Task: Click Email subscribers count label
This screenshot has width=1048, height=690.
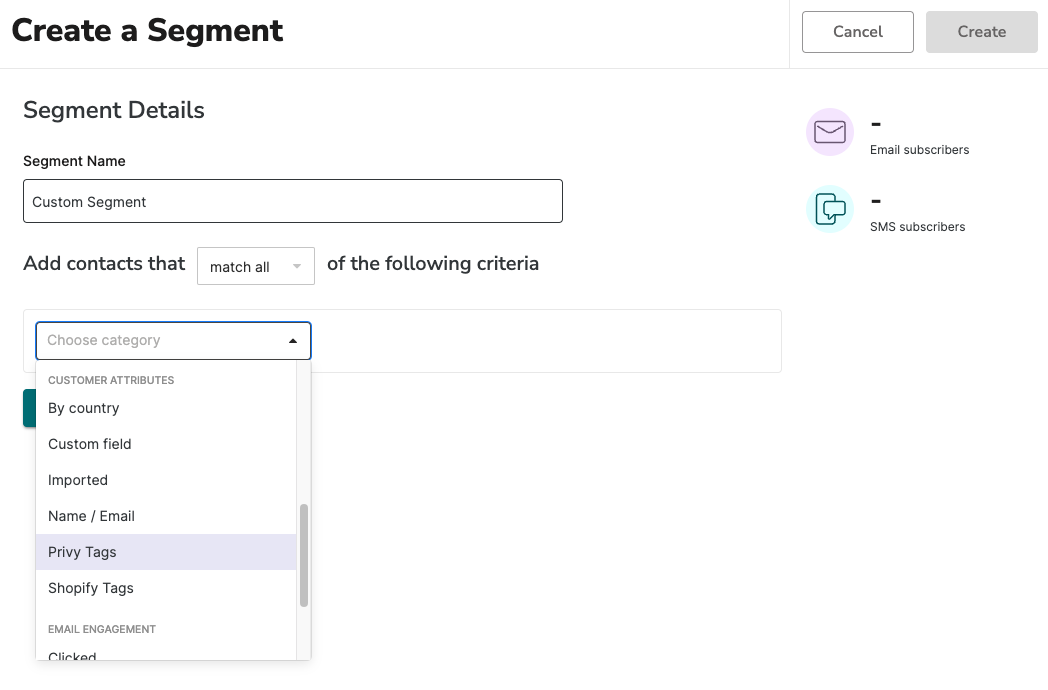Action: coord(919,150)
